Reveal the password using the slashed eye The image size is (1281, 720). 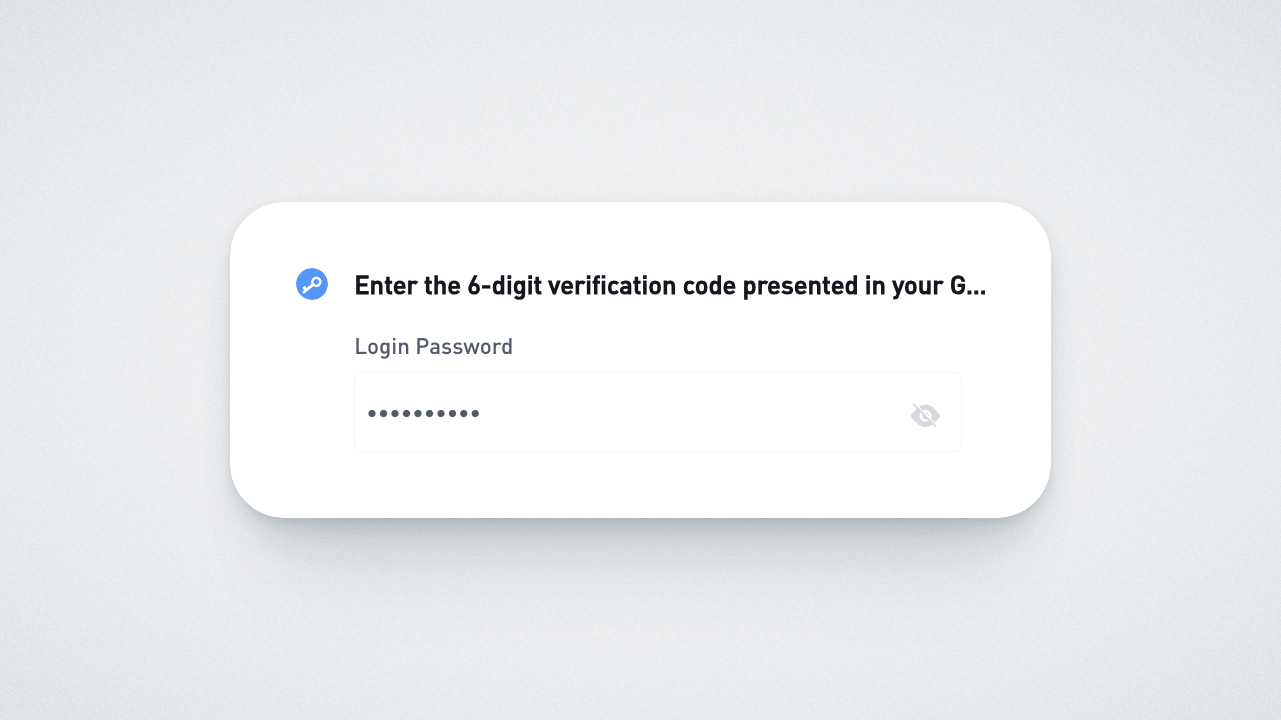click(925, 415)
